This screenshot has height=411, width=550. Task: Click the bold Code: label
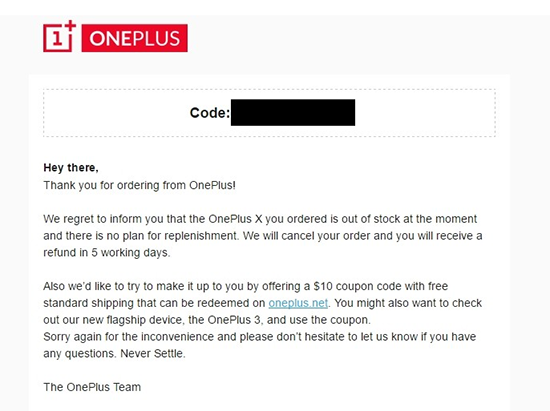(x=210, y=113)
